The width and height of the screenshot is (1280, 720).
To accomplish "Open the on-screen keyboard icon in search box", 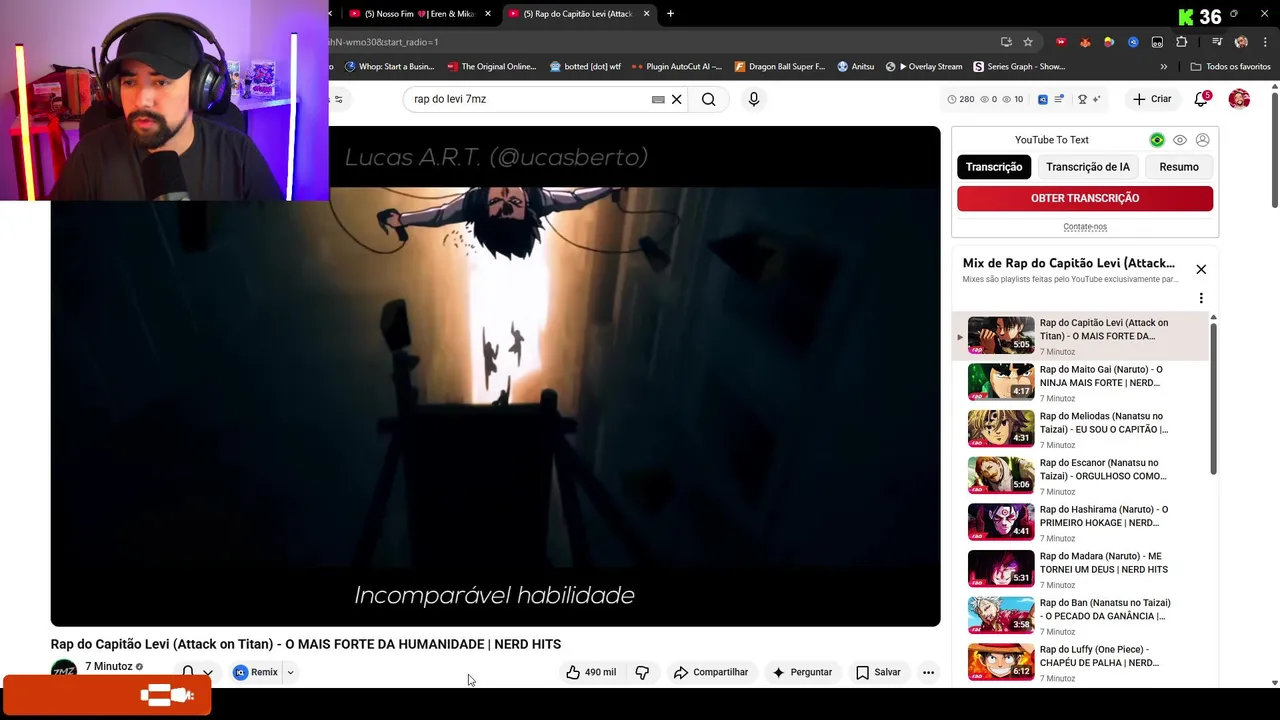I will [x=658, y=99].
